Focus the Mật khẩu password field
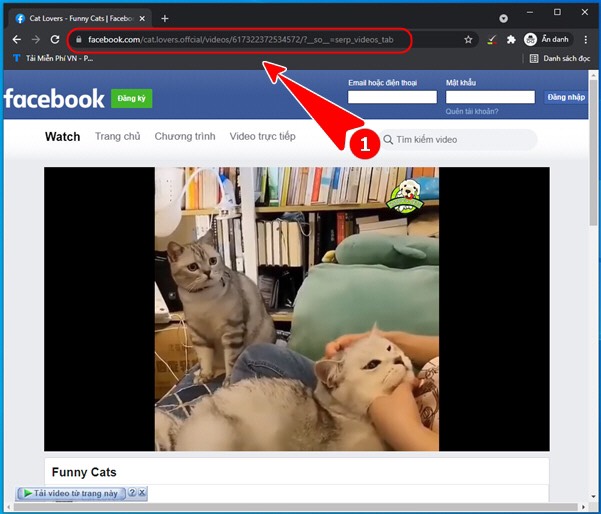Image resolution: width=601 pixels, height=514 pixels. click(x=490, y=97)
